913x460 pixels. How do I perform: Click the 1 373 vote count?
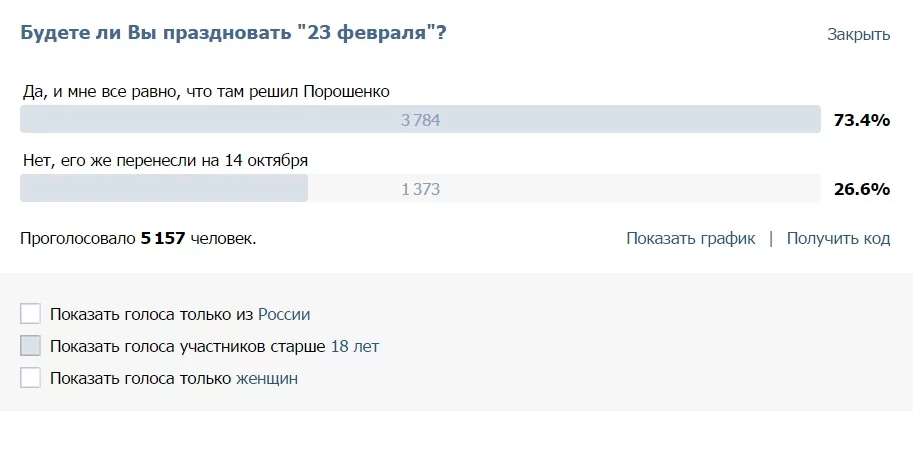tap(420, 188)
